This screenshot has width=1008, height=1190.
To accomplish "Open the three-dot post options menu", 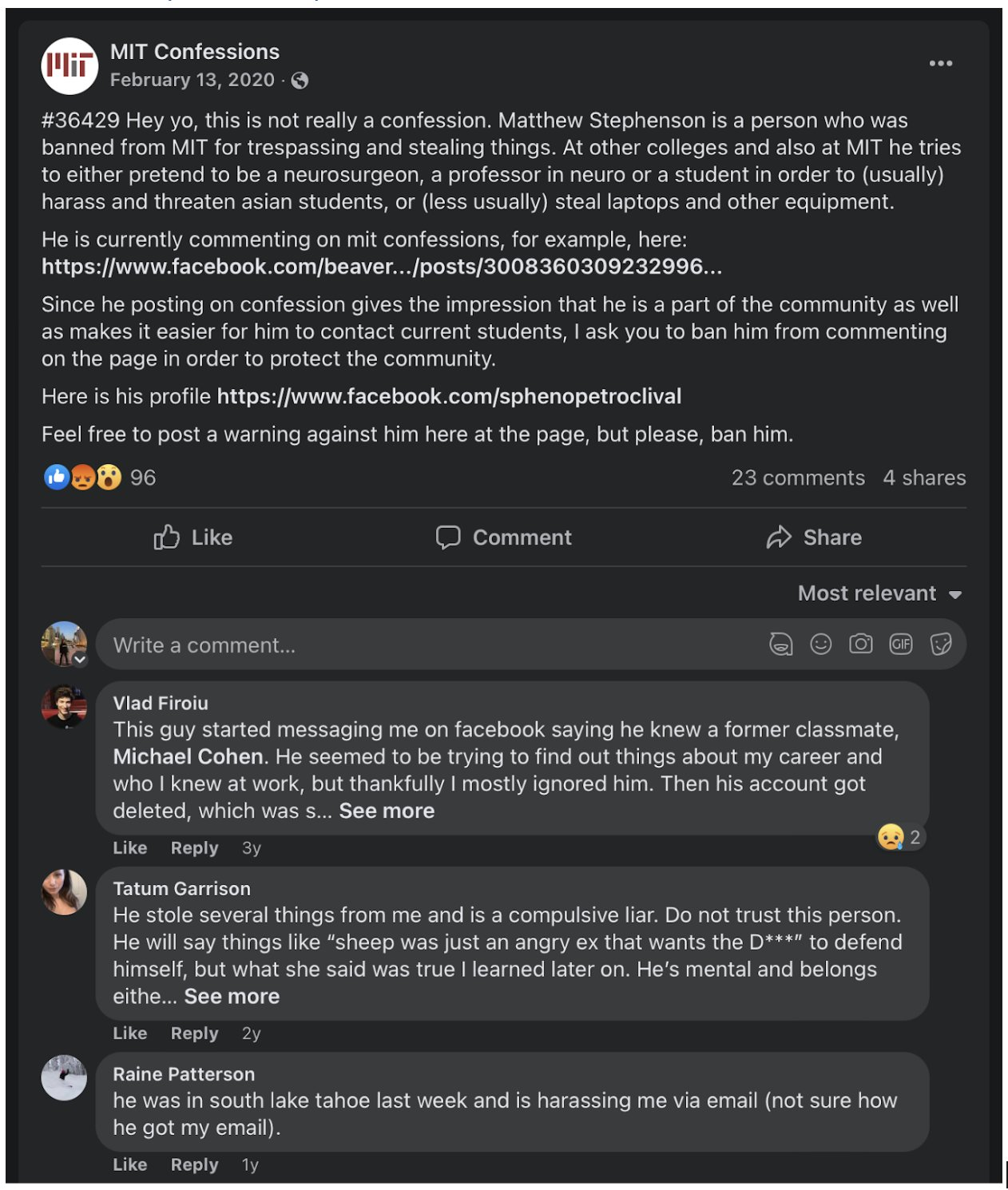I will [x=940, y=63].
